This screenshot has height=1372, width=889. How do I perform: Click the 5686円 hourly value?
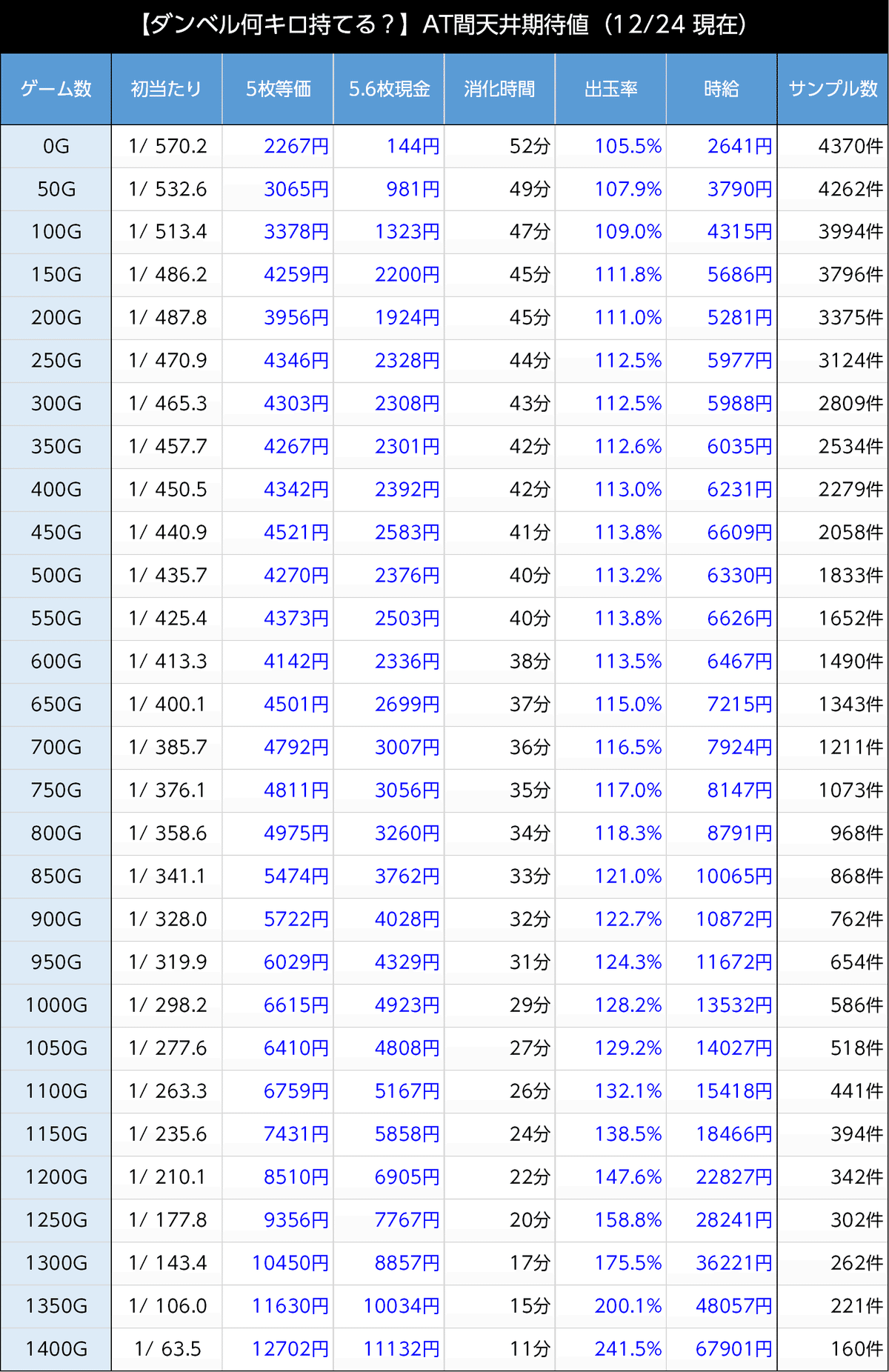(x=739, y=276)
